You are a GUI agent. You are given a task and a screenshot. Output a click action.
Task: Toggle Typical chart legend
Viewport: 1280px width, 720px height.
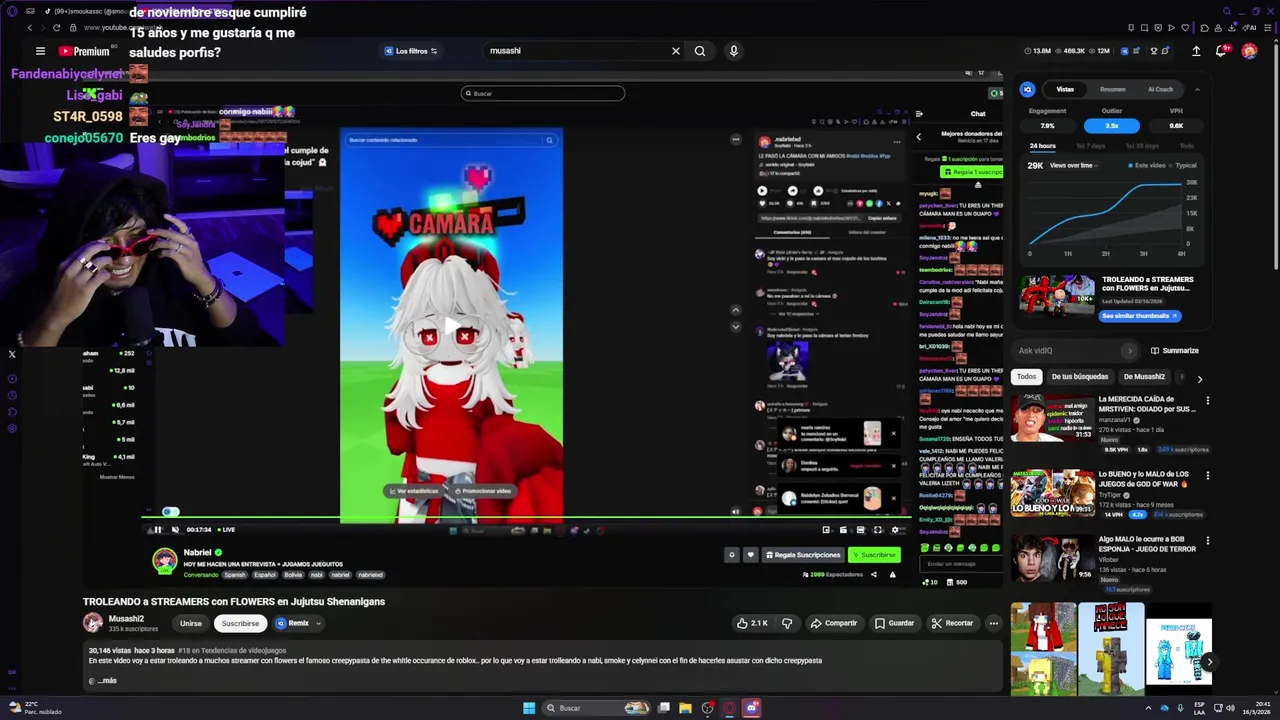click(x=1182, y=165)
